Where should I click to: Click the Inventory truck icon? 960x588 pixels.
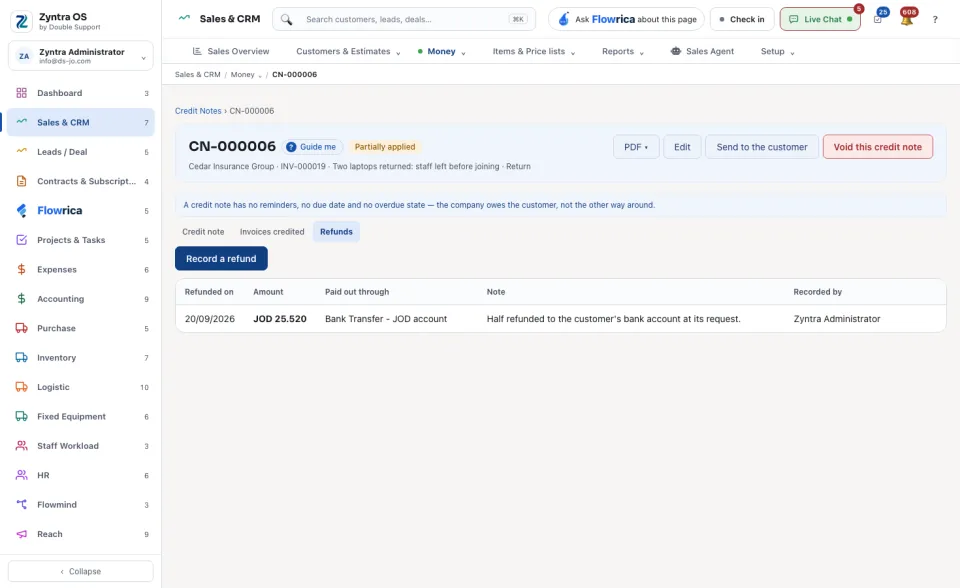pyautogui.click(x=21, y=357)
